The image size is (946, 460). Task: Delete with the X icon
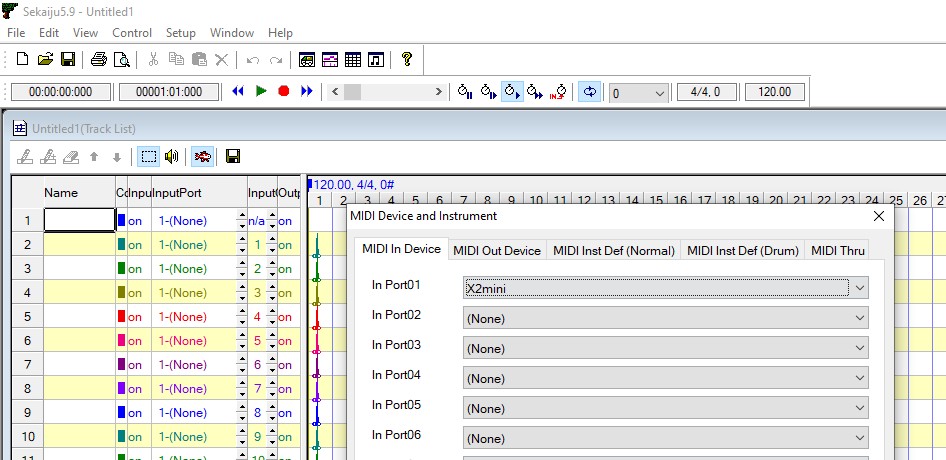[222, 59]
